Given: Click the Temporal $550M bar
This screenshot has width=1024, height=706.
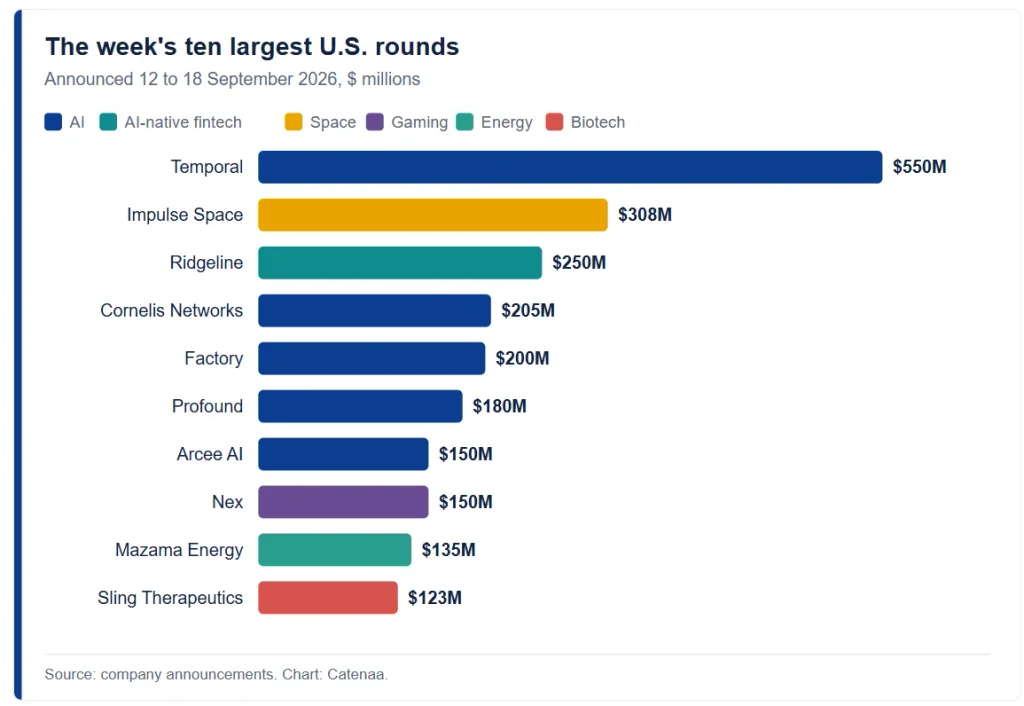Looking at the screenshot, I should pyautogui.click(x=570, y=167).
